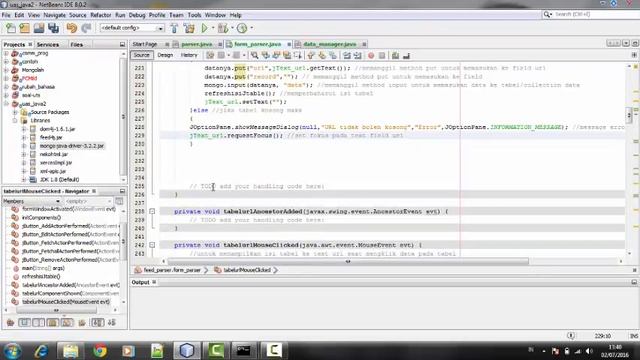The width and height of the screenshot is (640, 360).
Task: Click the Redo arrow icon
Action: click(x=86, y=28)
